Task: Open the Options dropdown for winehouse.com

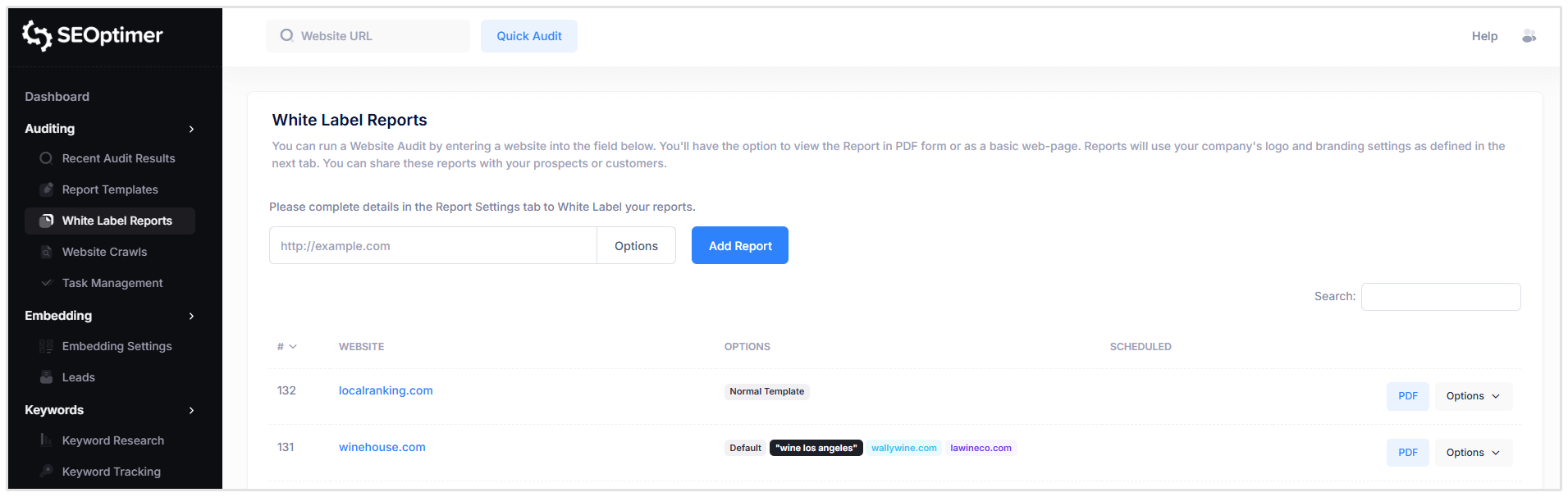Action: [x=1473, y=452]
